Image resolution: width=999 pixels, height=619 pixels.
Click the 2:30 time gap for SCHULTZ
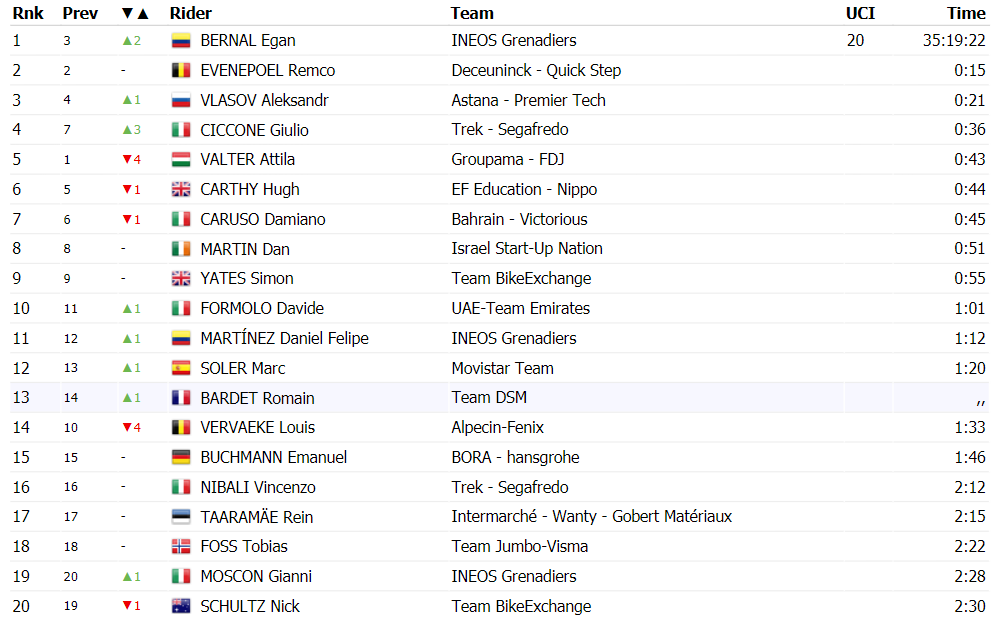pyautogui.click(x=970, y=606)
